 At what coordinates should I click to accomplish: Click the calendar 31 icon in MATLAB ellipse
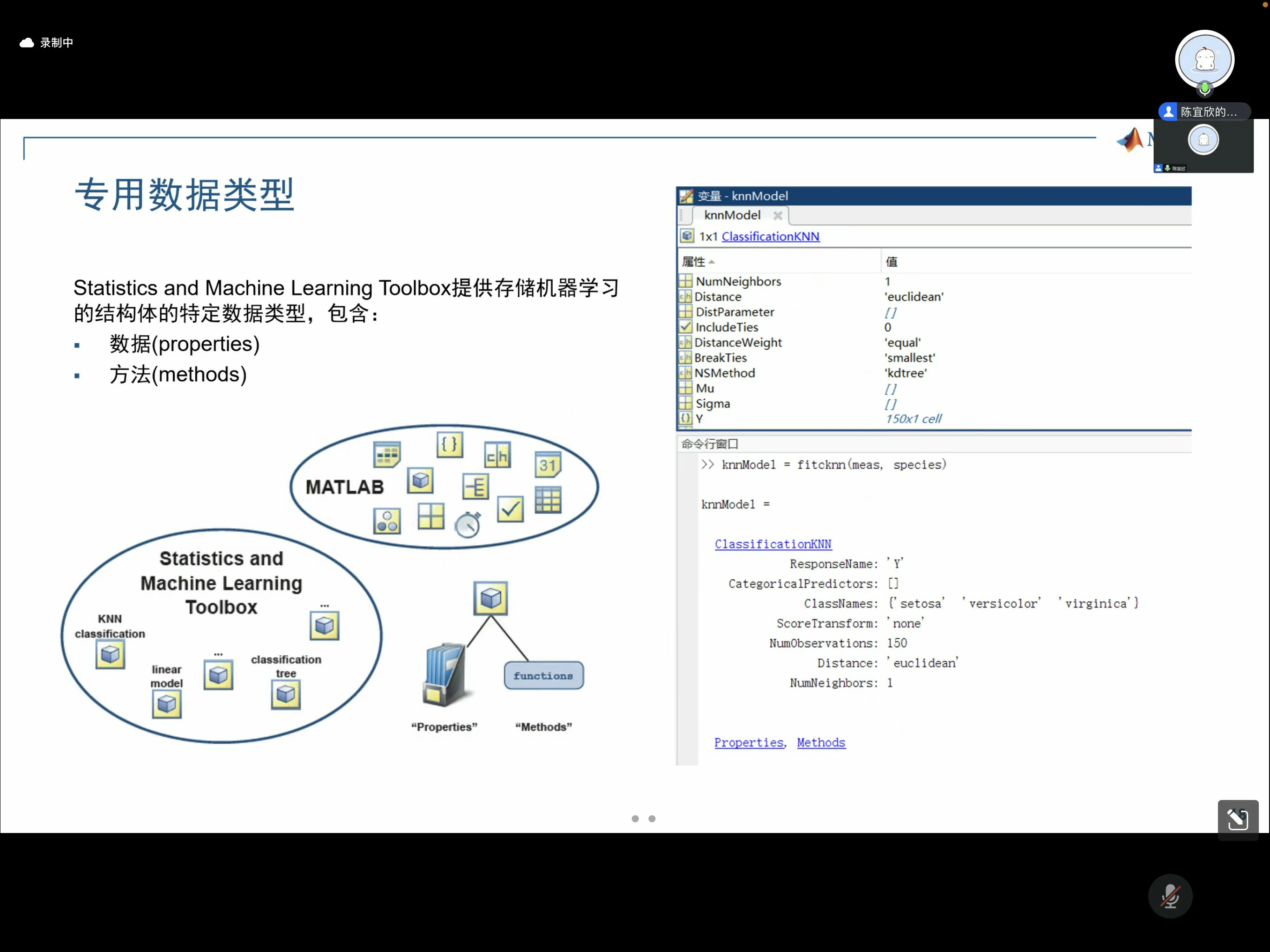point(547,464)
